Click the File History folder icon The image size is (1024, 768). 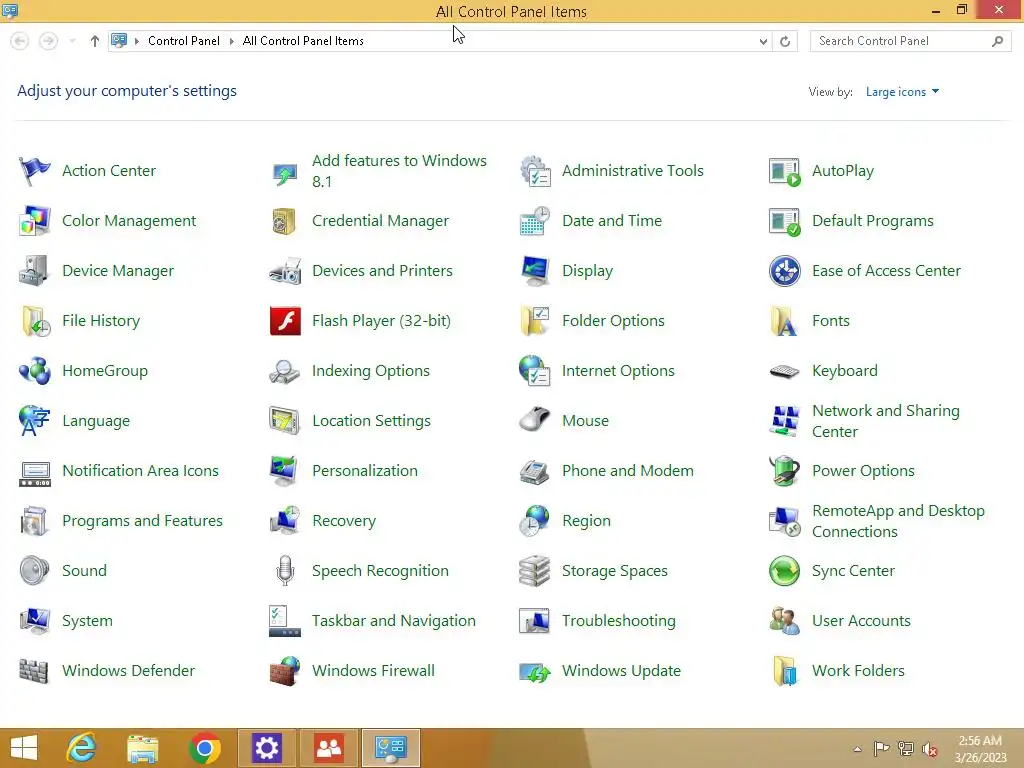(x=34, y=321)
